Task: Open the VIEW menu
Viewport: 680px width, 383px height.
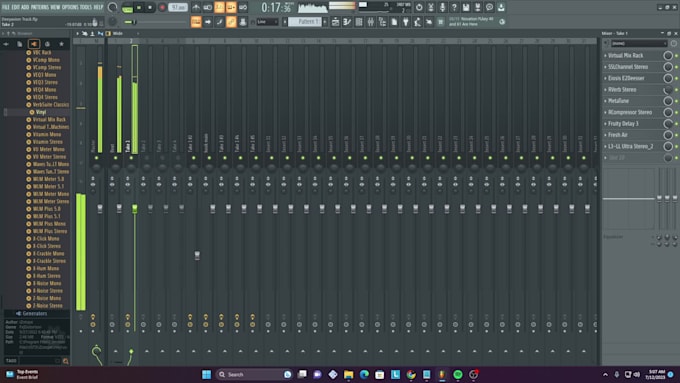Action: click(55, 7)
